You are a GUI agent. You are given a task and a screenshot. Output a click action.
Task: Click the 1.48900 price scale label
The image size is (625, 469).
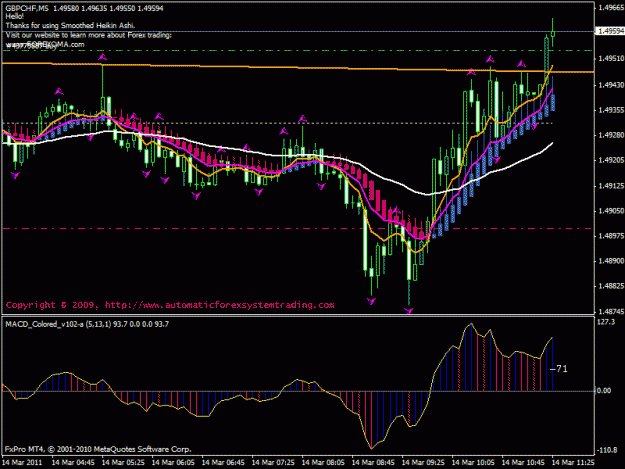(x=611, y=261)
